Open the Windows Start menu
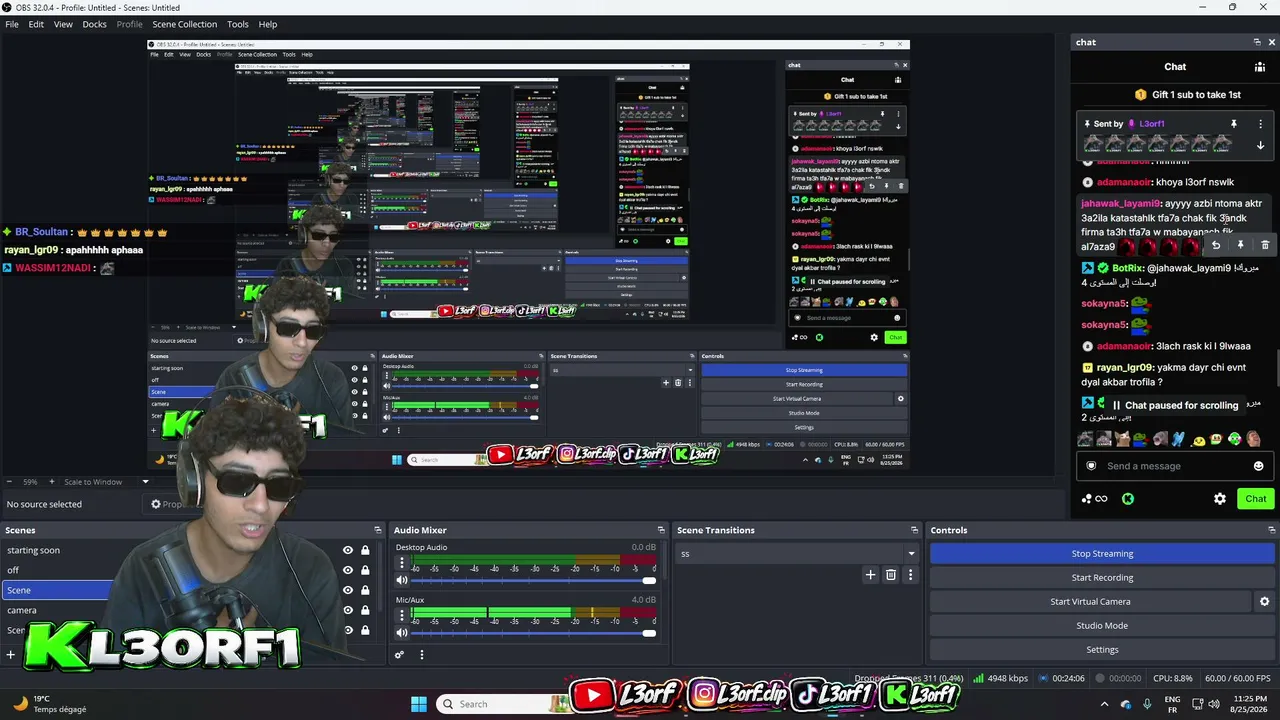The image size is (1280, 720). (x=418, y=704)
